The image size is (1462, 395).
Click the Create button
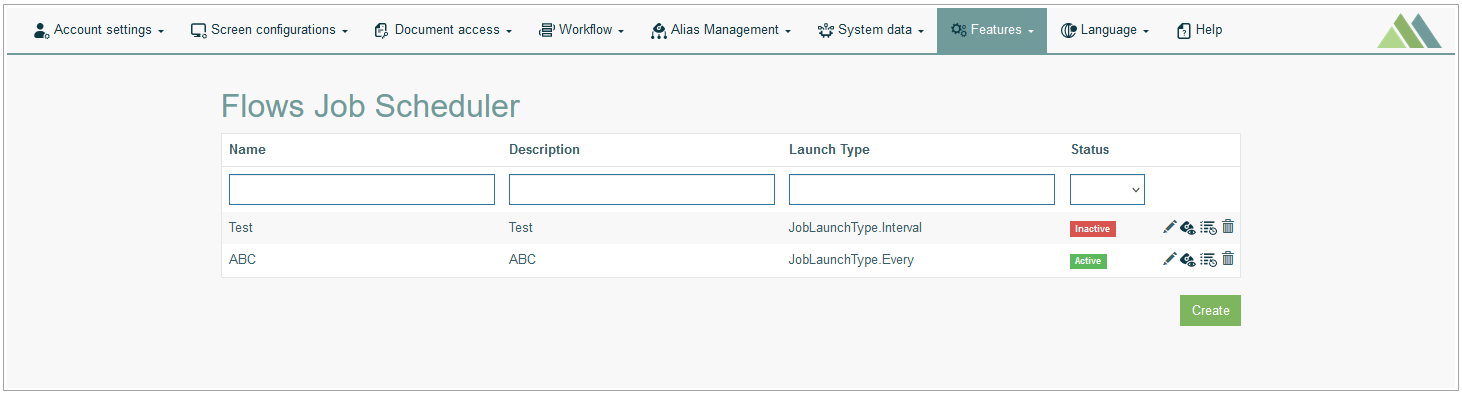coord(1210,310)
